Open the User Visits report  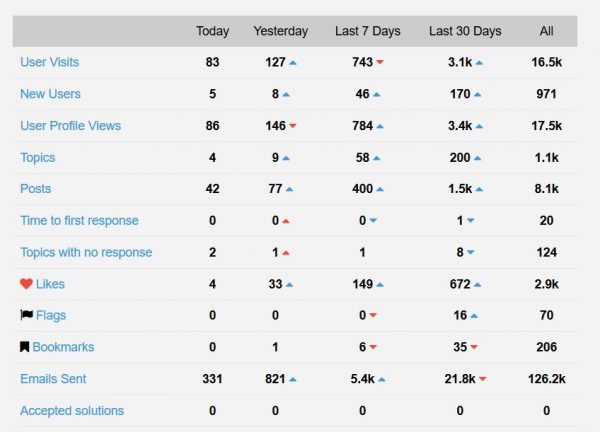click(x=50, y=62)
